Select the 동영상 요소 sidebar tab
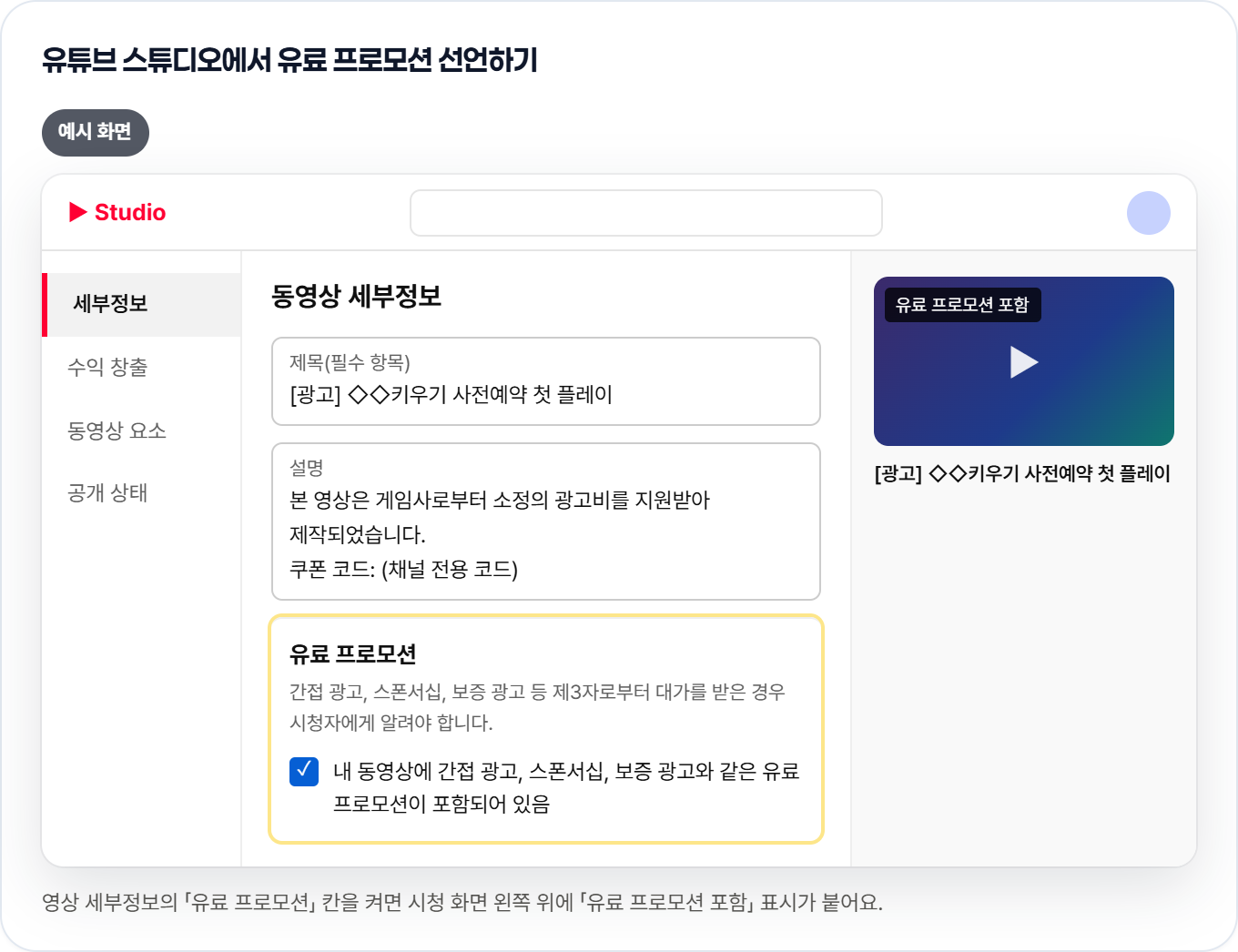Image resolution: width=1238 pixels, height=952 pixels. [x=117, y=430]
